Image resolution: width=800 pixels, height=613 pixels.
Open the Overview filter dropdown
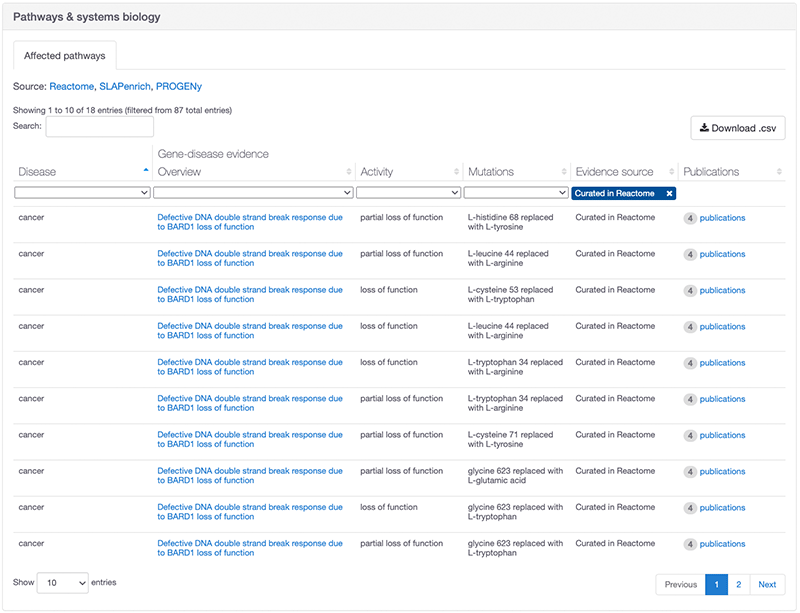click(253, 193)
